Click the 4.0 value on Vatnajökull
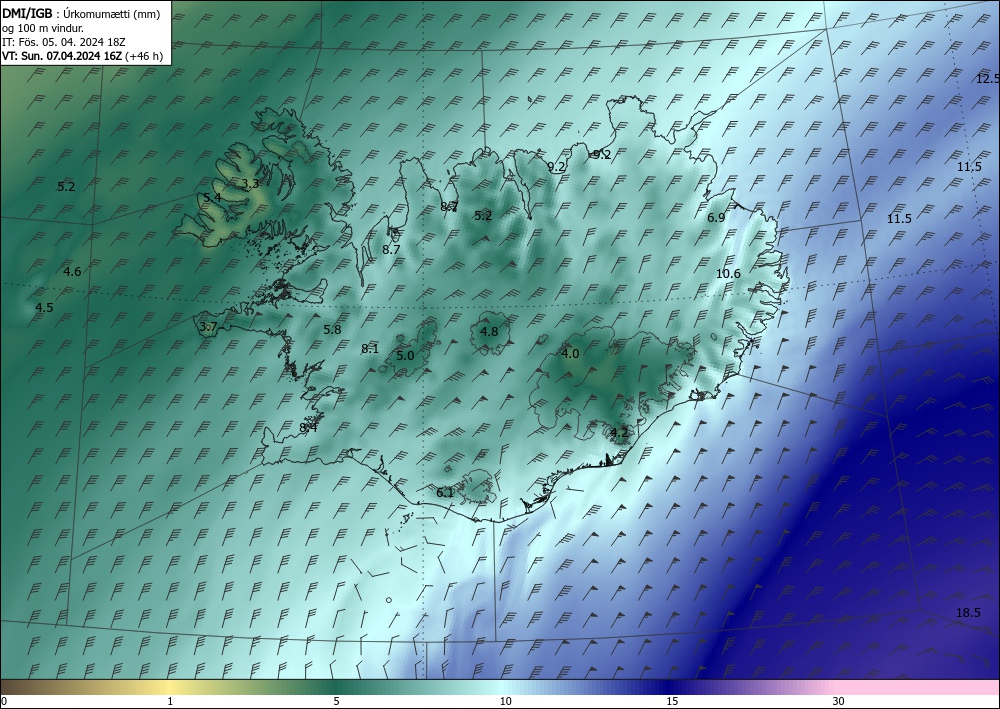This screenshot has height=709, width=1000. (570, 353)
